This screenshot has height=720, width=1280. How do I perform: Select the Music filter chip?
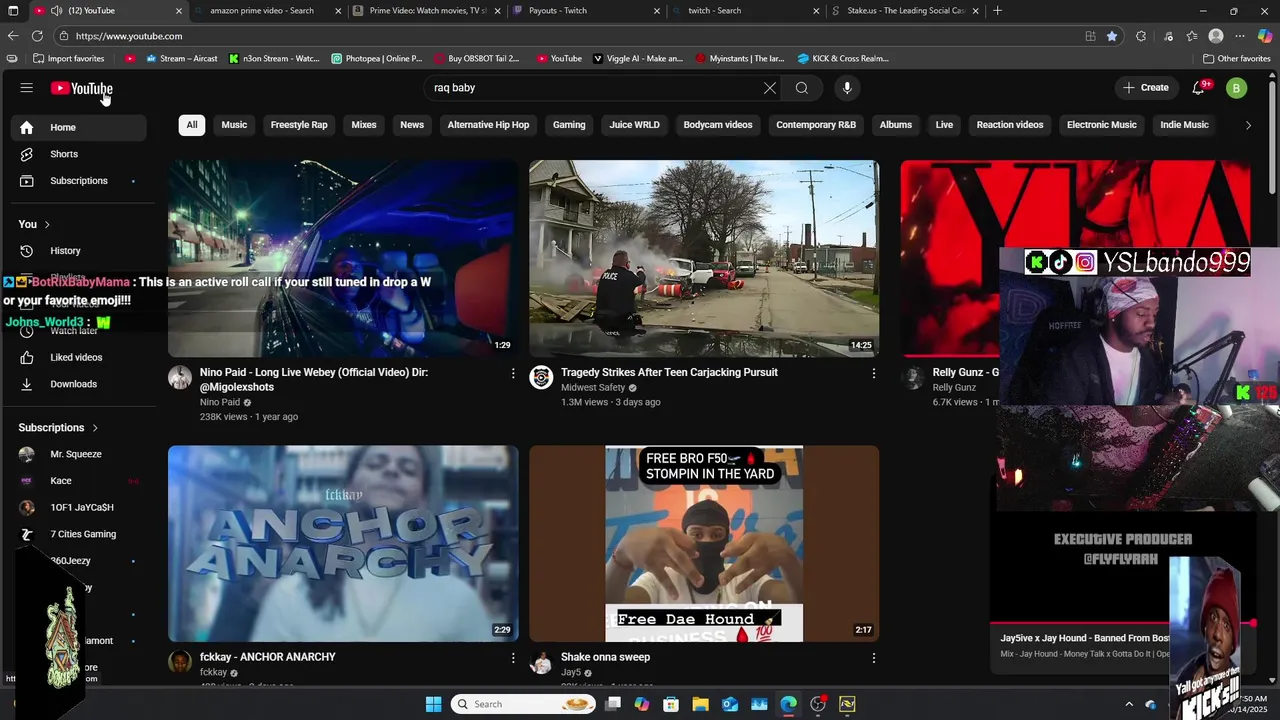(234, 125)
